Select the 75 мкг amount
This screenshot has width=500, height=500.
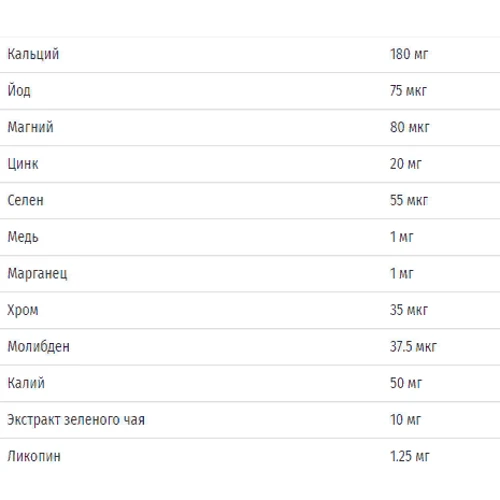click(408, 91)
